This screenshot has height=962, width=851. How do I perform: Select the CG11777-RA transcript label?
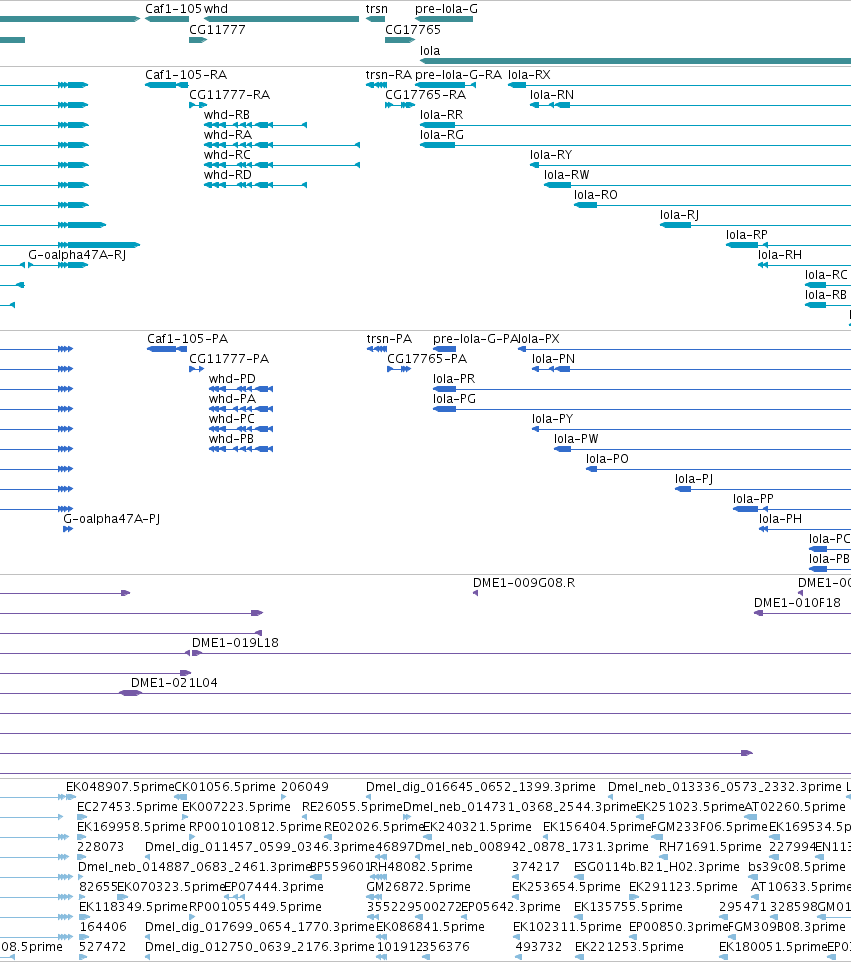click(229, 94)
